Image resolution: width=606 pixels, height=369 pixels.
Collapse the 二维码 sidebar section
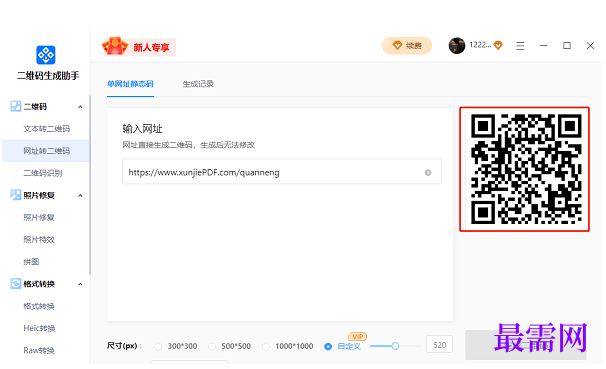(x=80, y=107)
